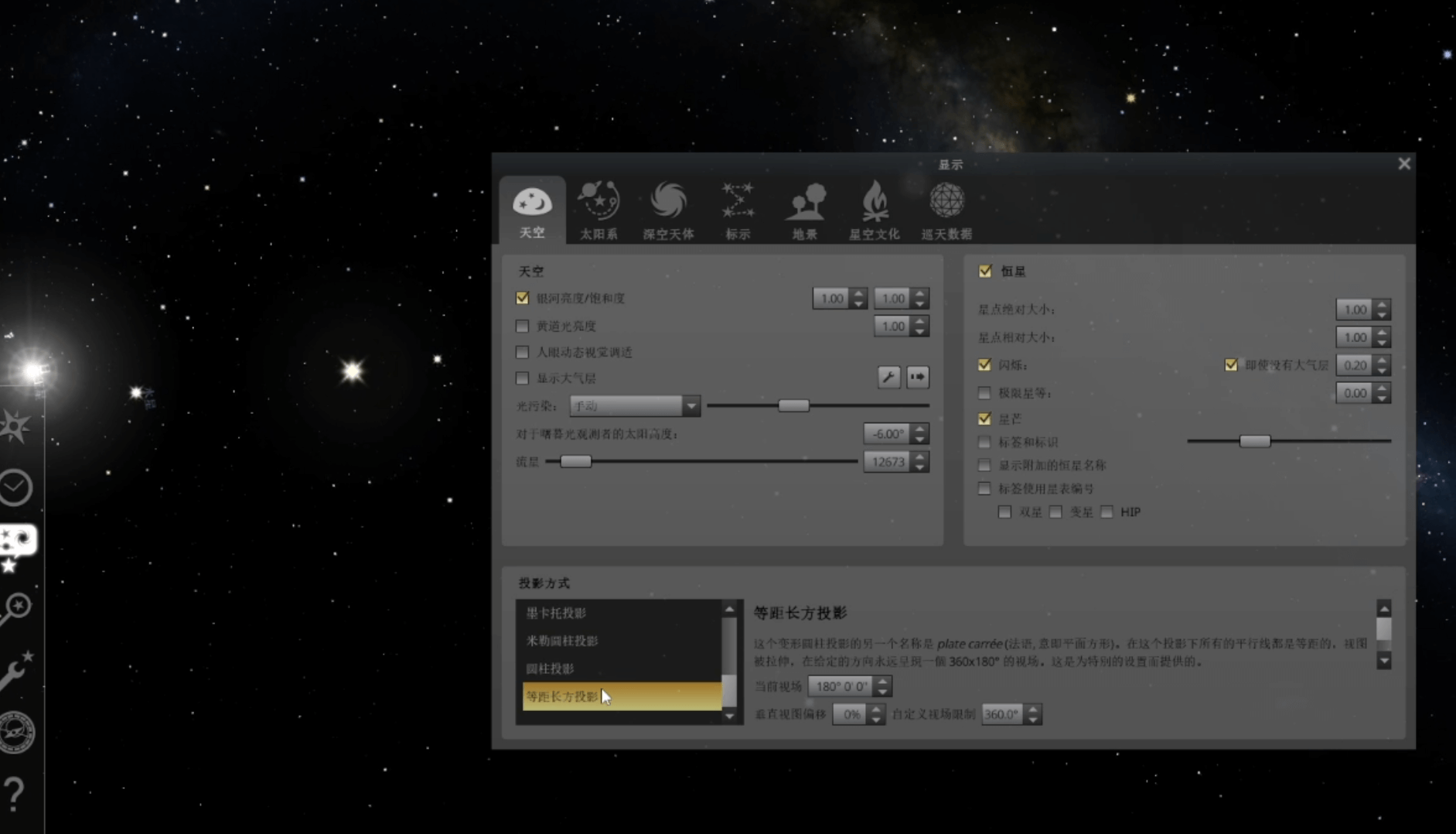
Task: Click the 光污染 slider handle
Action: [x=793, y=405]
